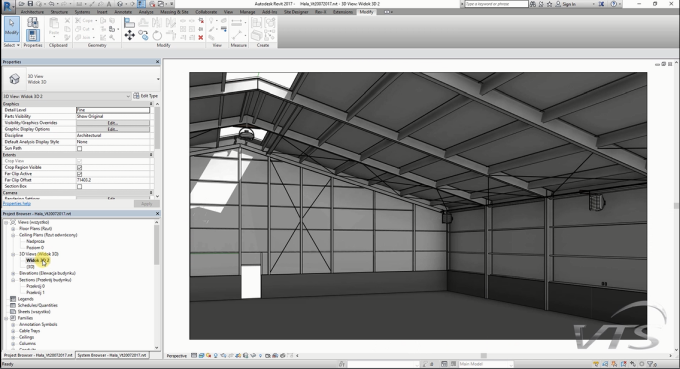The width and height of the screenshot is (680, 369).
Task: Open the type selector dropdown for 3D View
Action: pos(158,79)
